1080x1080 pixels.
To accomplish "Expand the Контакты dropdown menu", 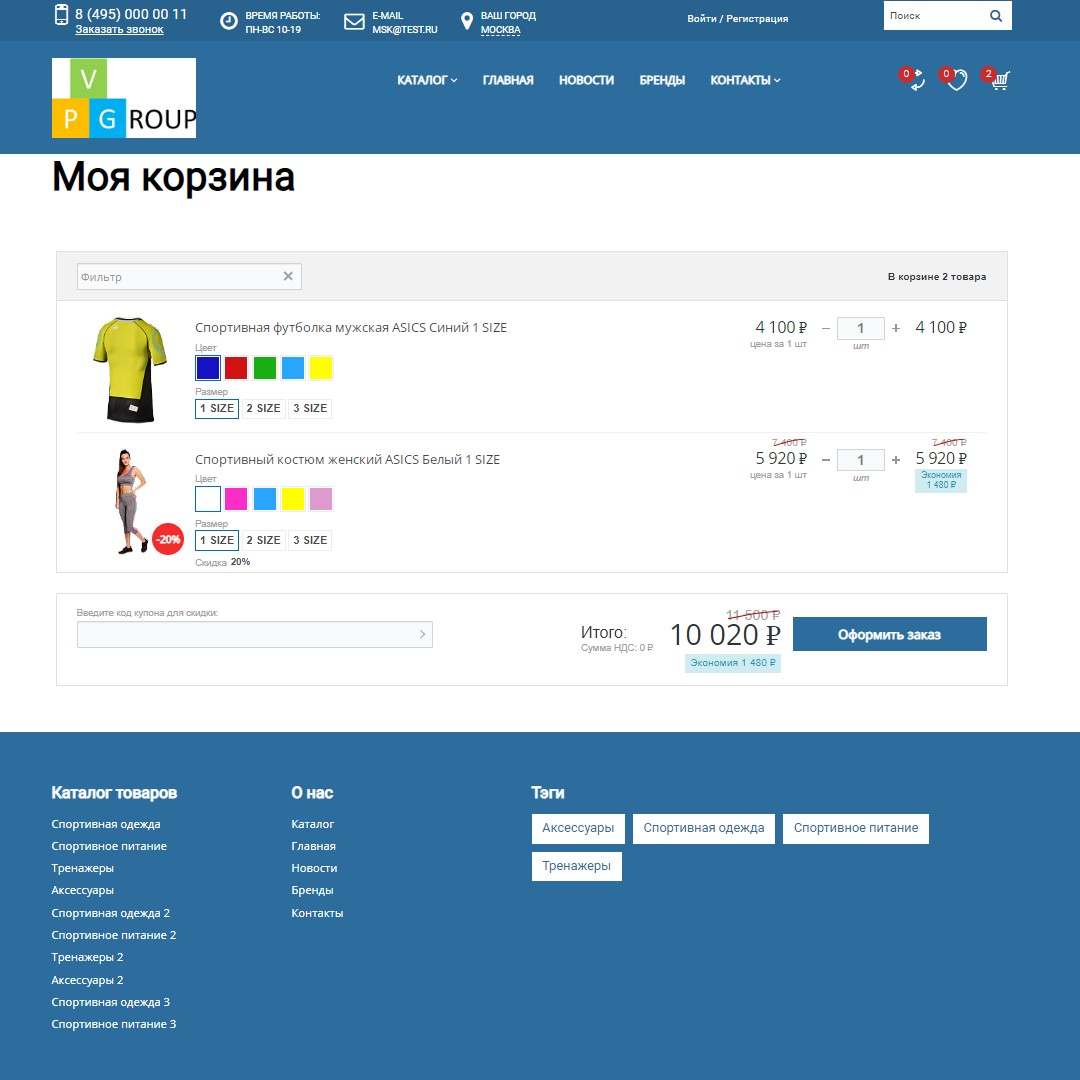I will click(745, 80).
